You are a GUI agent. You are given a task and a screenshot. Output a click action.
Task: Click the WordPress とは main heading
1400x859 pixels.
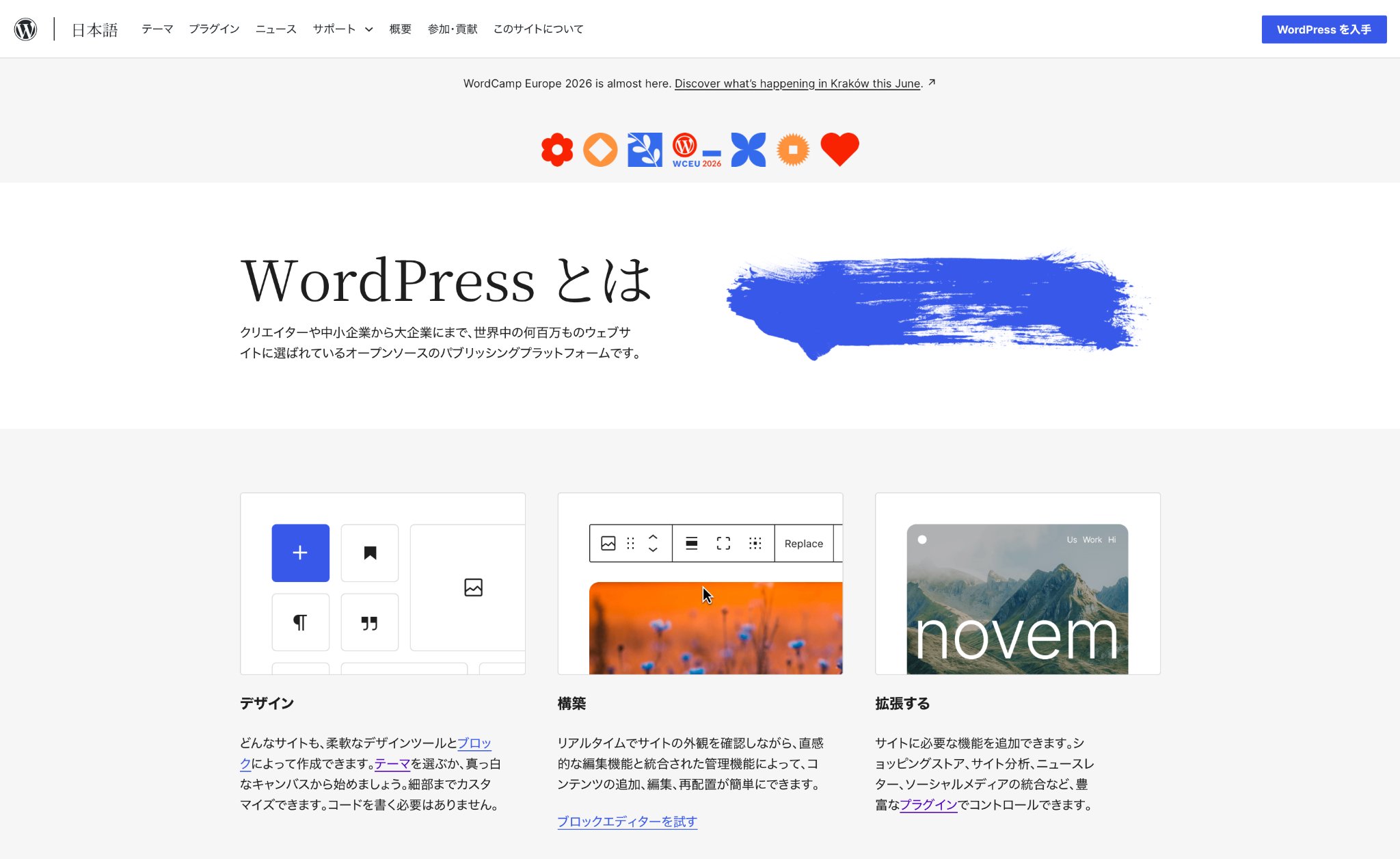pos(447,280)
